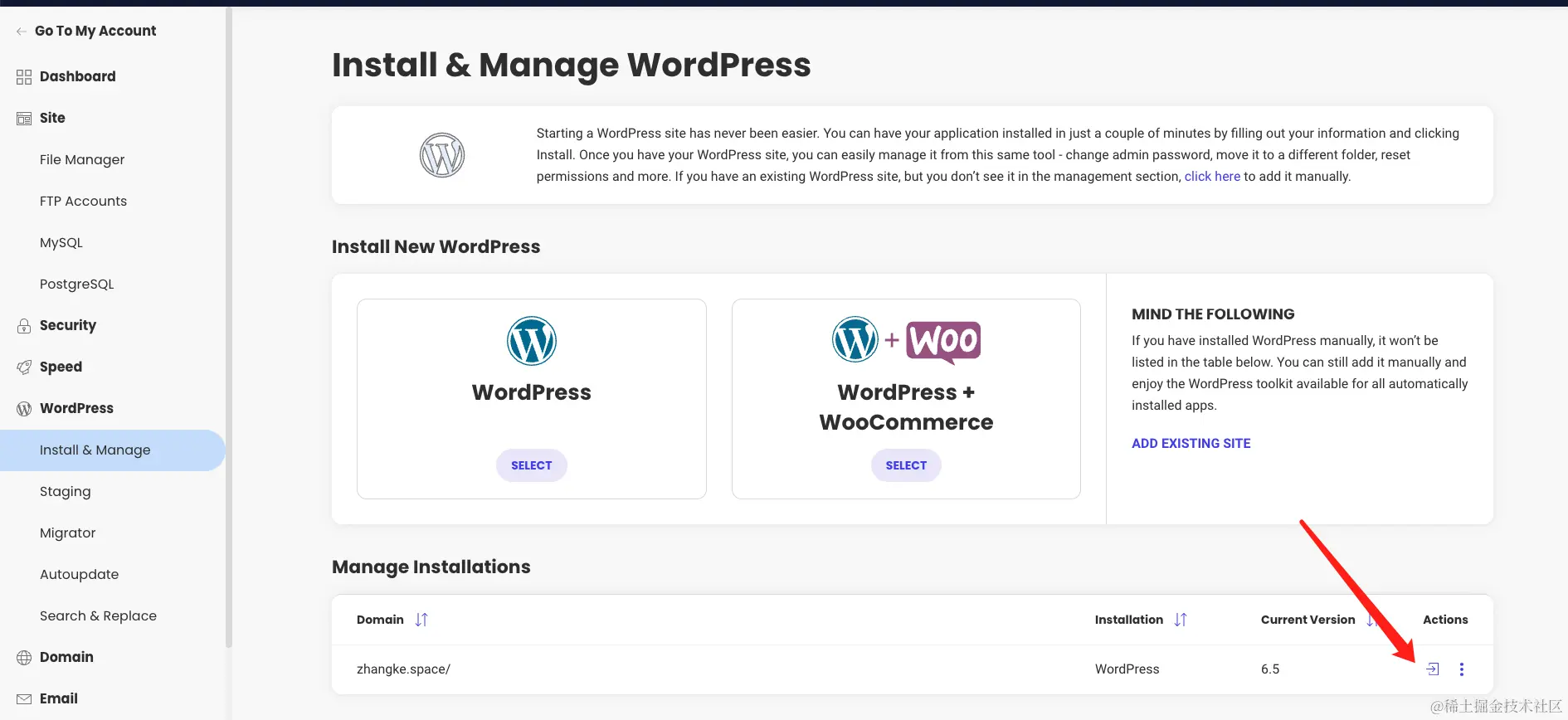Log in to the zhangke.space admin panel icon
The height and width of the screenshot is (720, 1568).
coord(1433,669)
